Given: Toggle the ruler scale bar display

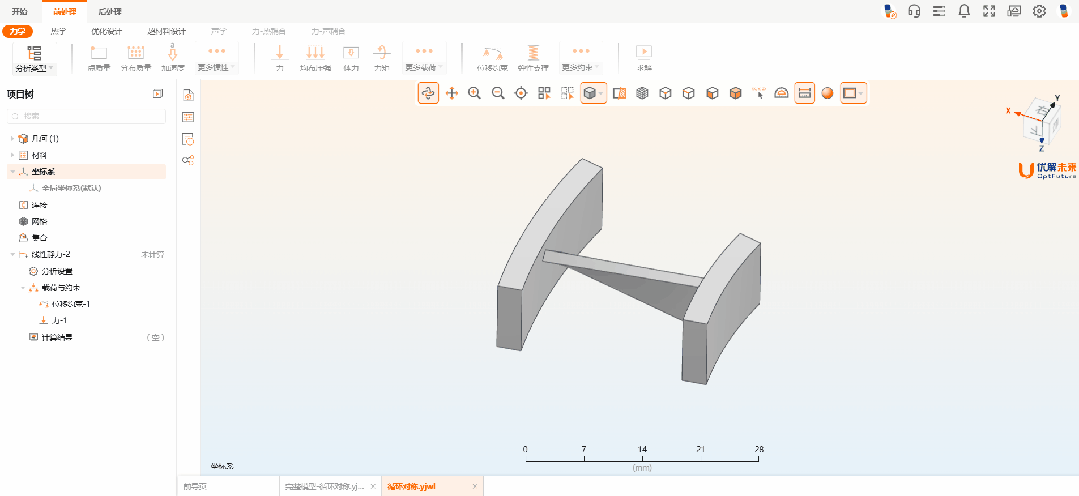Looking at the screenshot, I should pos(804,93).
